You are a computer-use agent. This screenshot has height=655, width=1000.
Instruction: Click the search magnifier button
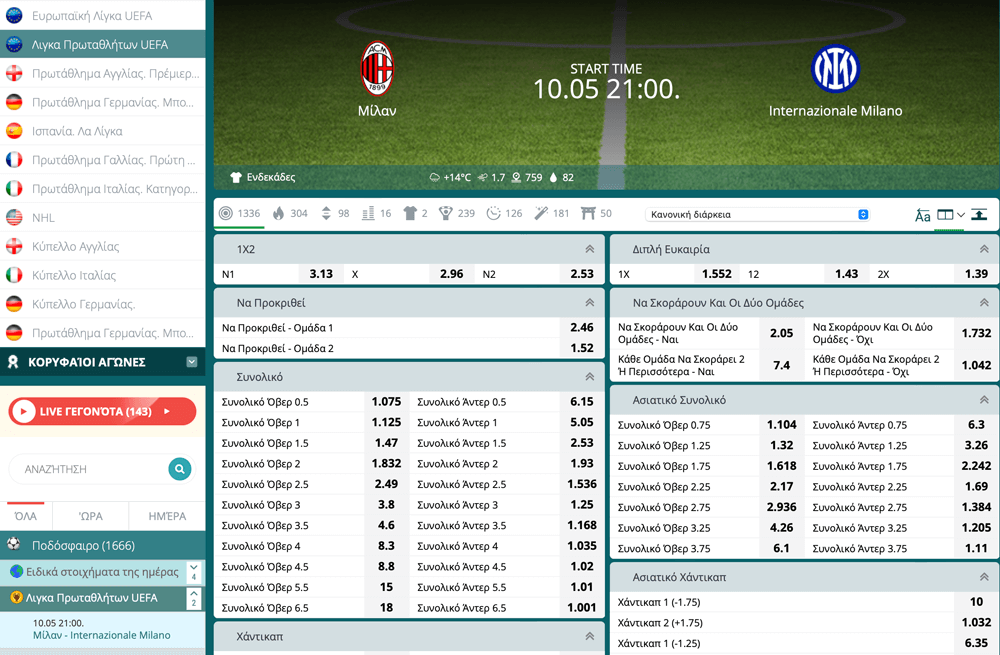[179, 468]
